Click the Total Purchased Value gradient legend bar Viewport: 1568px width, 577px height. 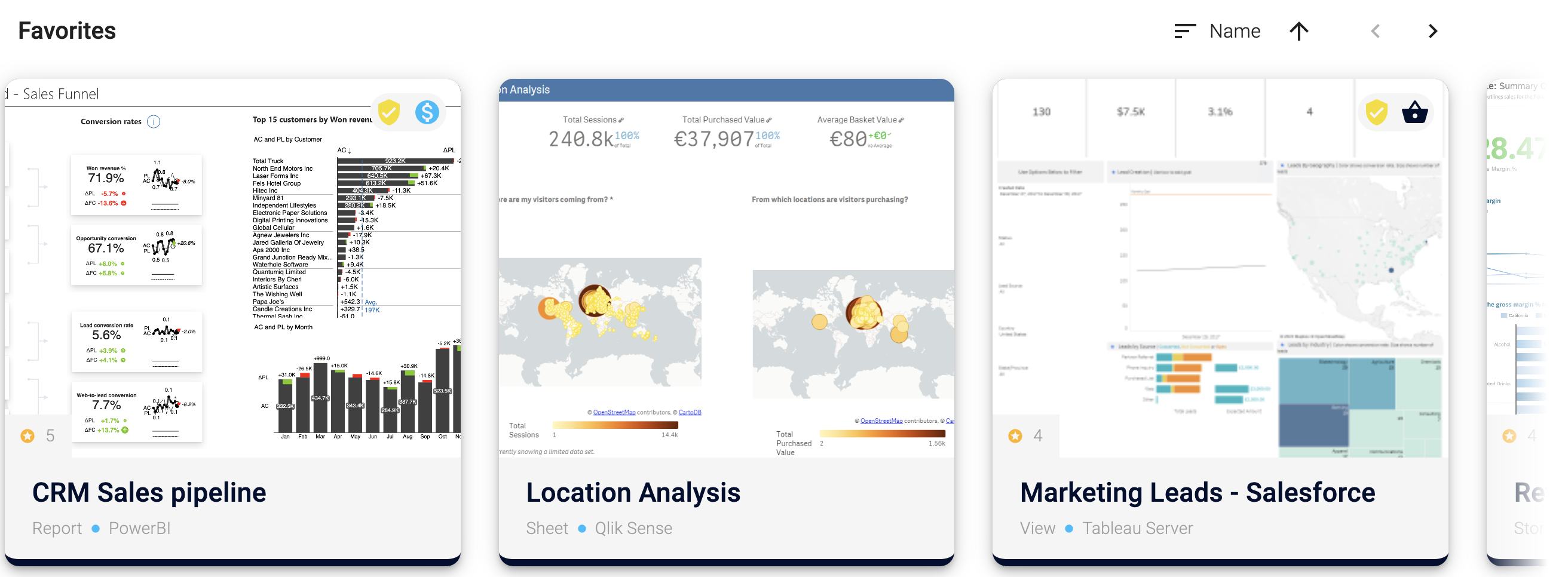tap(882, 434)
